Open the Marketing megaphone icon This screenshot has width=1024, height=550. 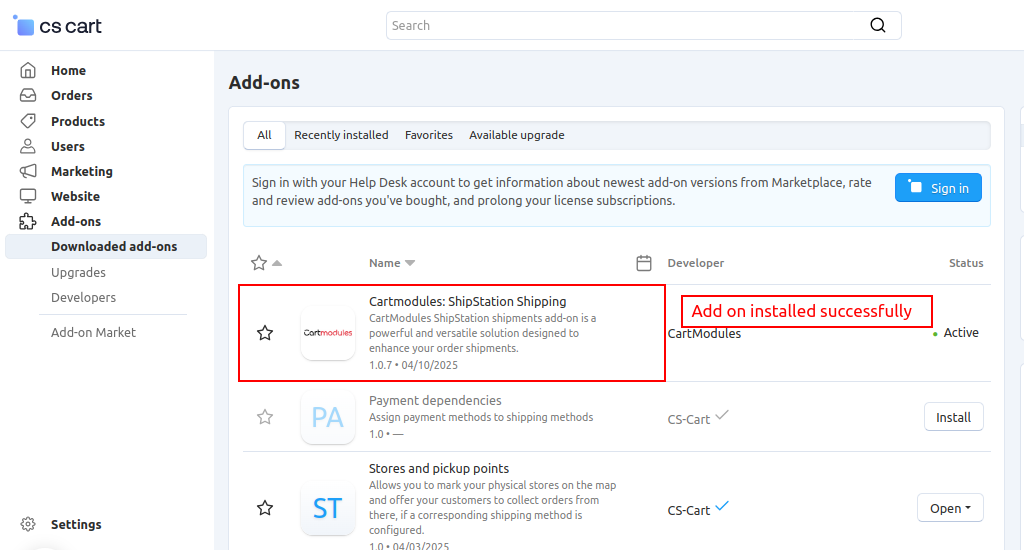click(x=28, y=171)
